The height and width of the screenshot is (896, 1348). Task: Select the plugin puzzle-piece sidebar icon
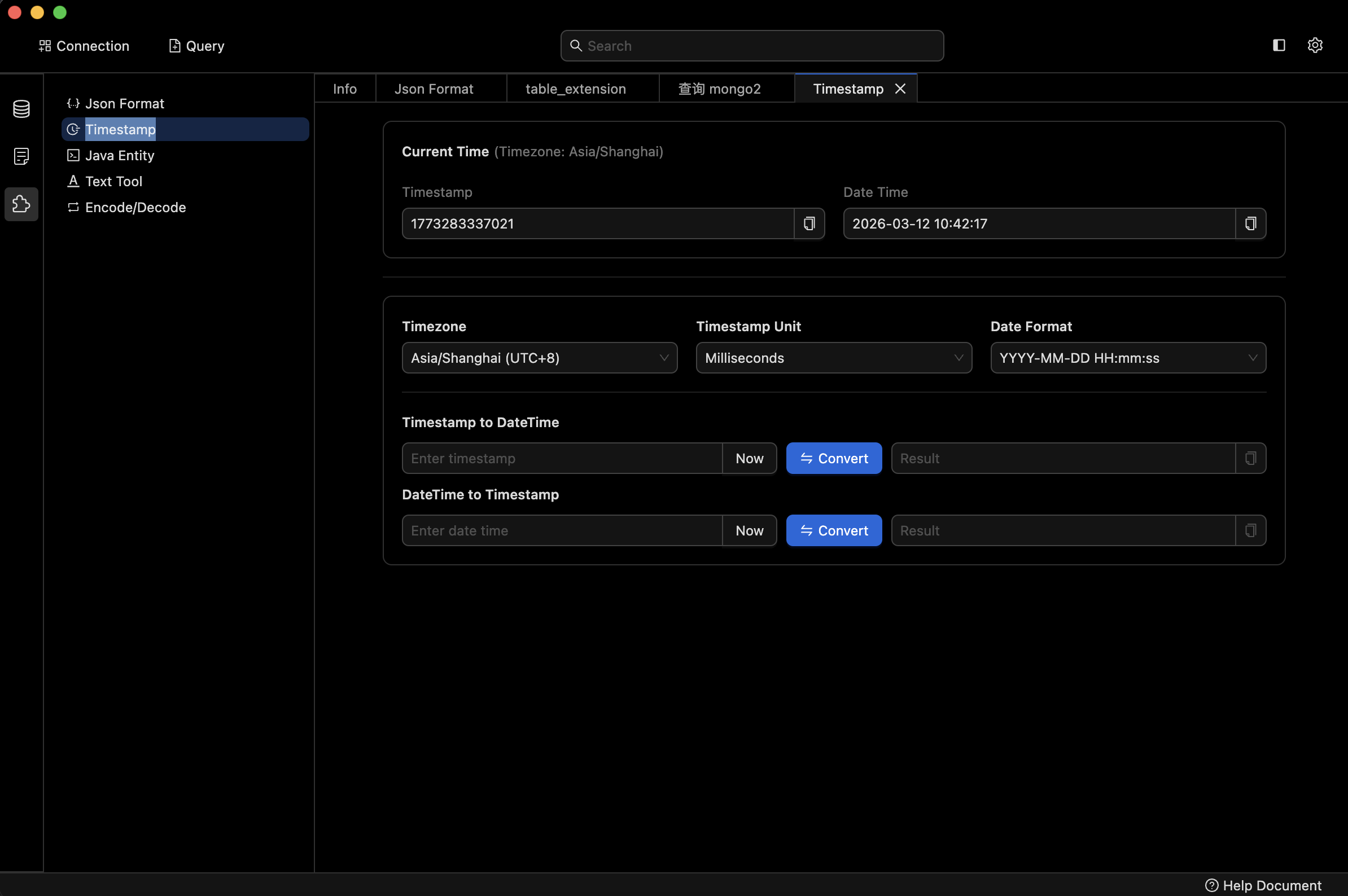click(21, 204)
